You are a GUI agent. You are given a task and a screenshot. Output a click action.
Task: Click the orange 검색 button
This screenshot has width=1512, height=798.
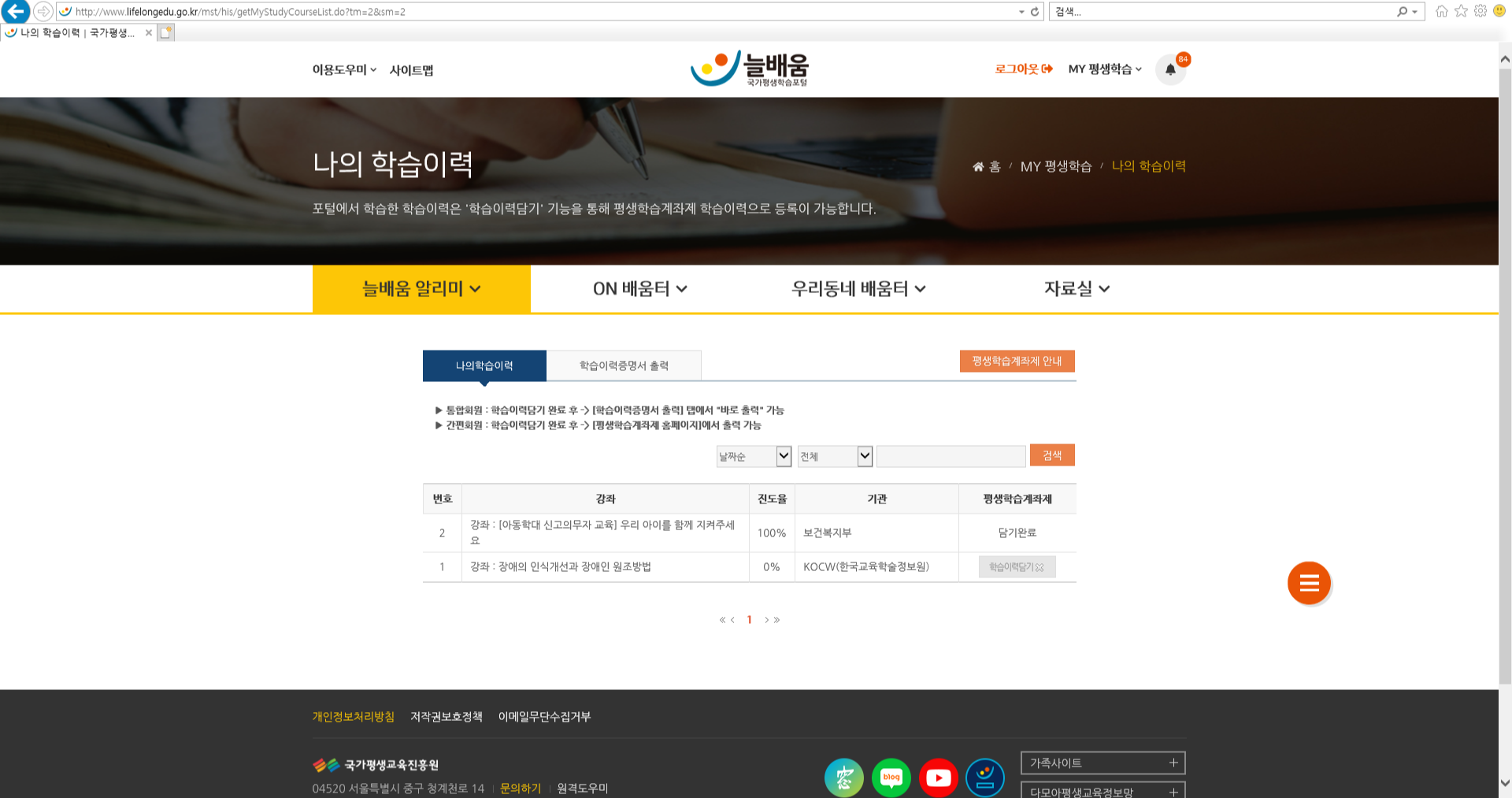[1052, 455]
